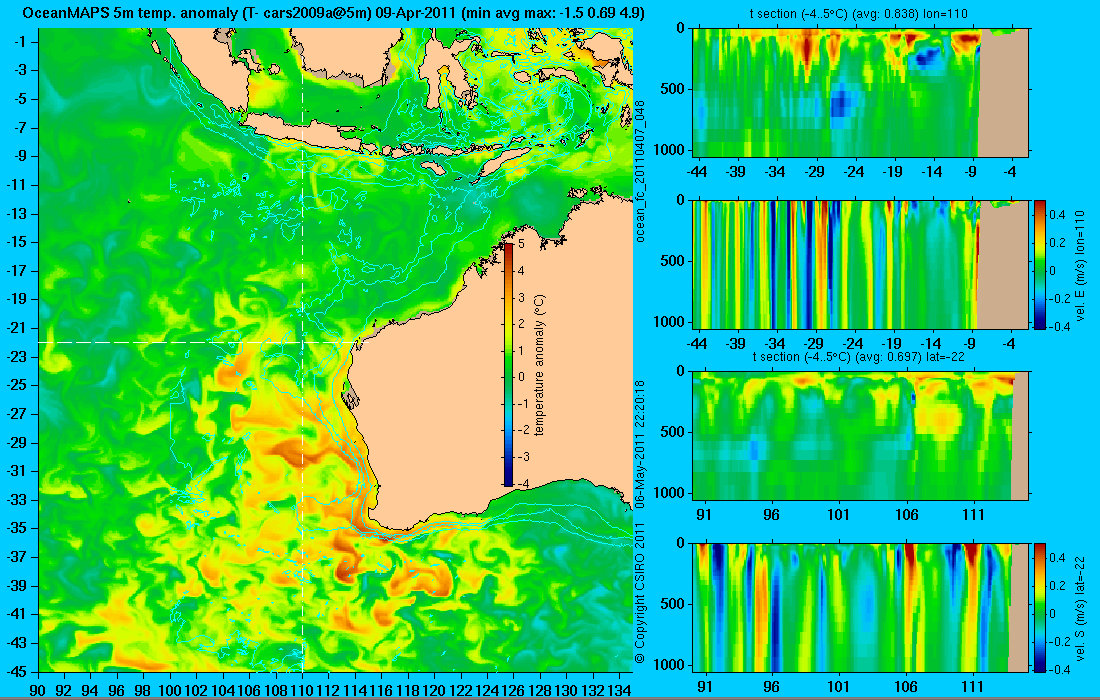Click '-29' tick under vel. E section

[x=814, y=344]
